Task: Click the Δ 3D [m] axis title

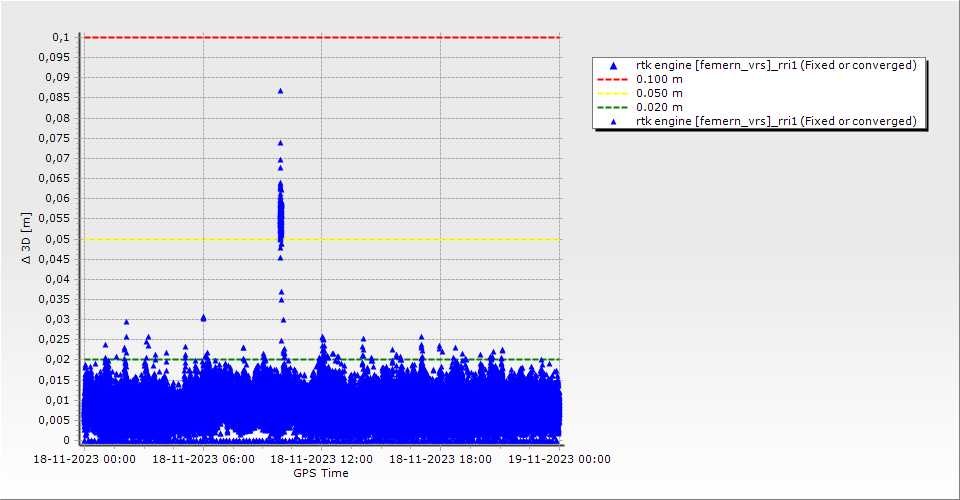Action: [27, 239]
